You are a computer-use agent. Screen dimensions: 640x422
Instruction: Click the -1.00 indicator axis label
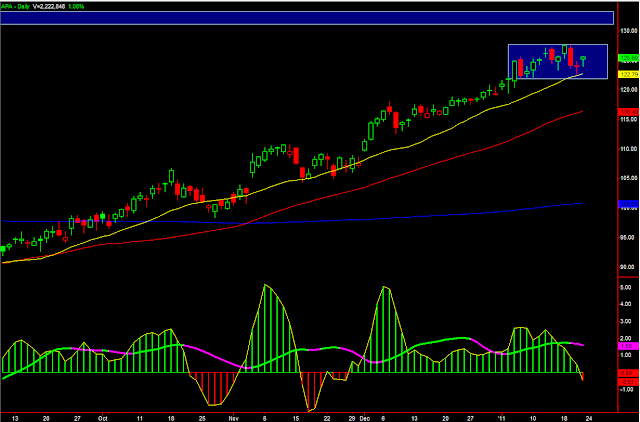coord(625,389)
